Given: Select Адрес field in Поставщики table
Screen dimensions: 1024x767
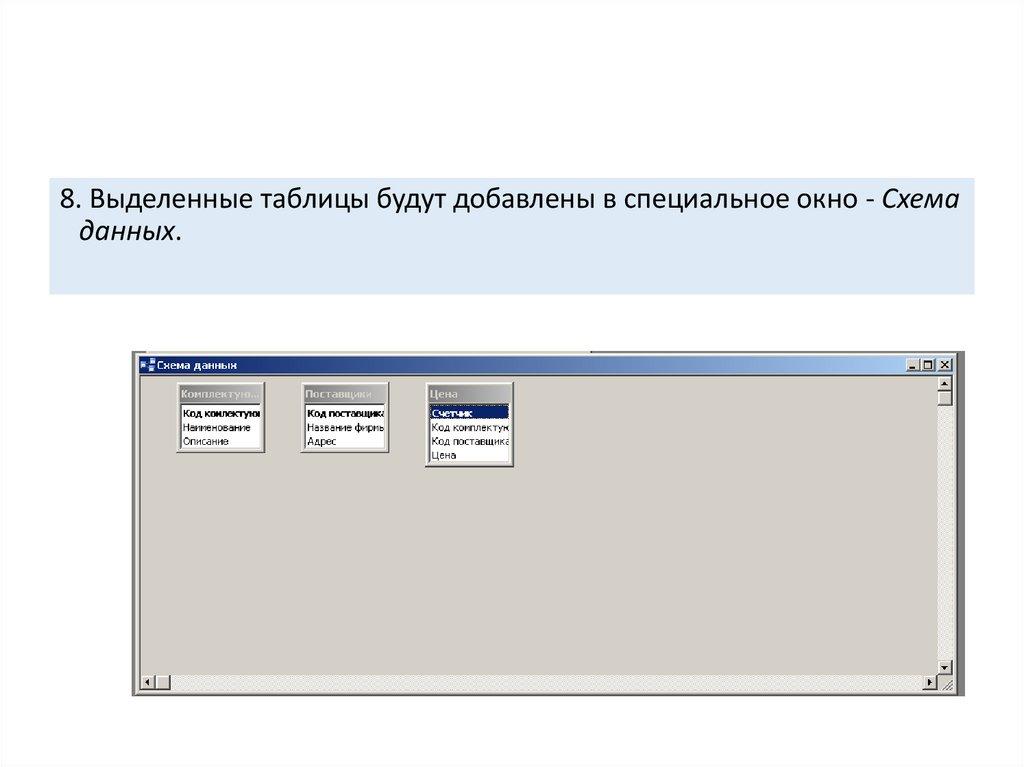Looking at the screenshot, I should point(322,441).
